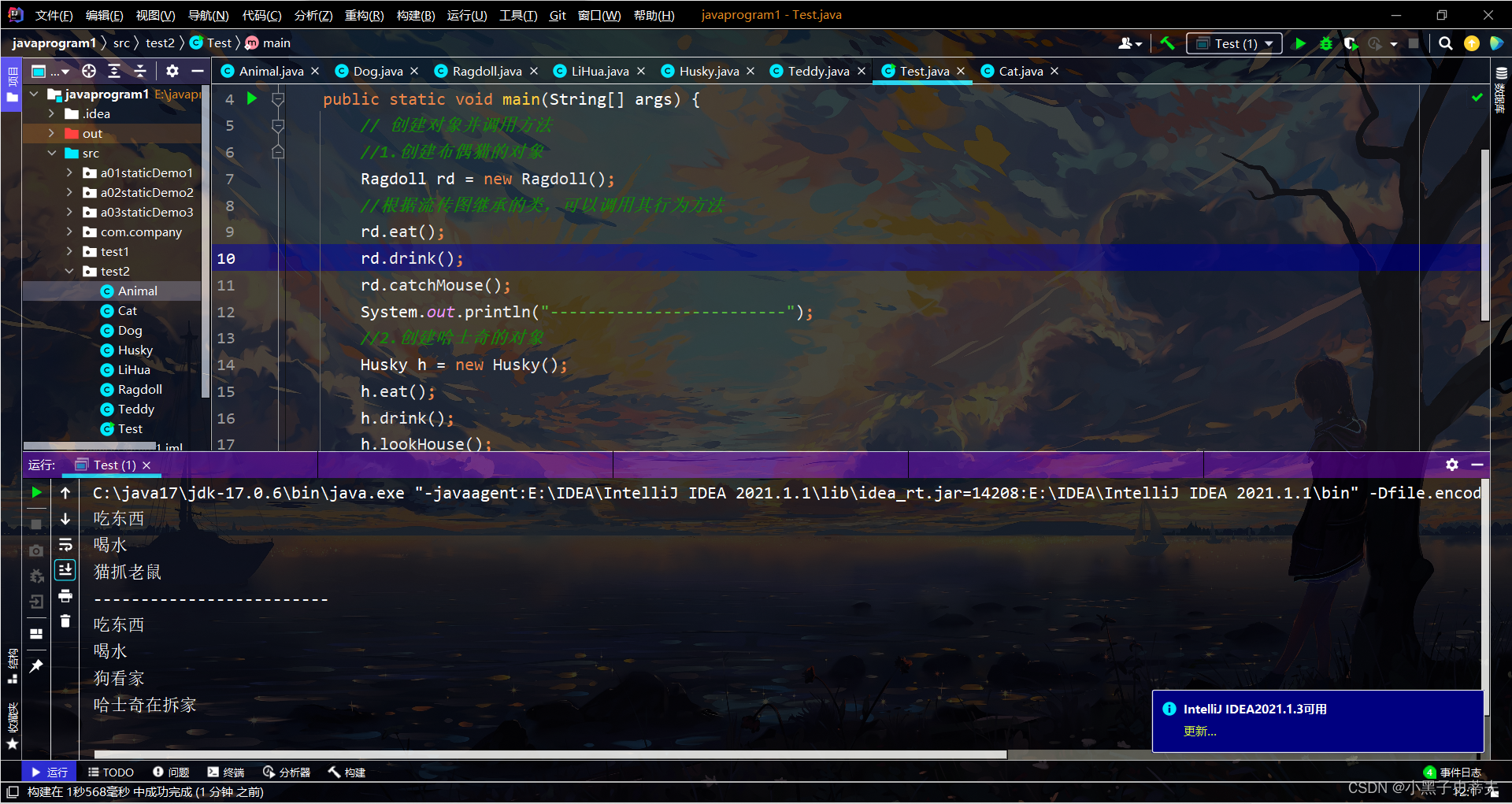Screen dimensions: 1512x804
Task: Restore layout icon in run panel
Action: tap(36, 633)
